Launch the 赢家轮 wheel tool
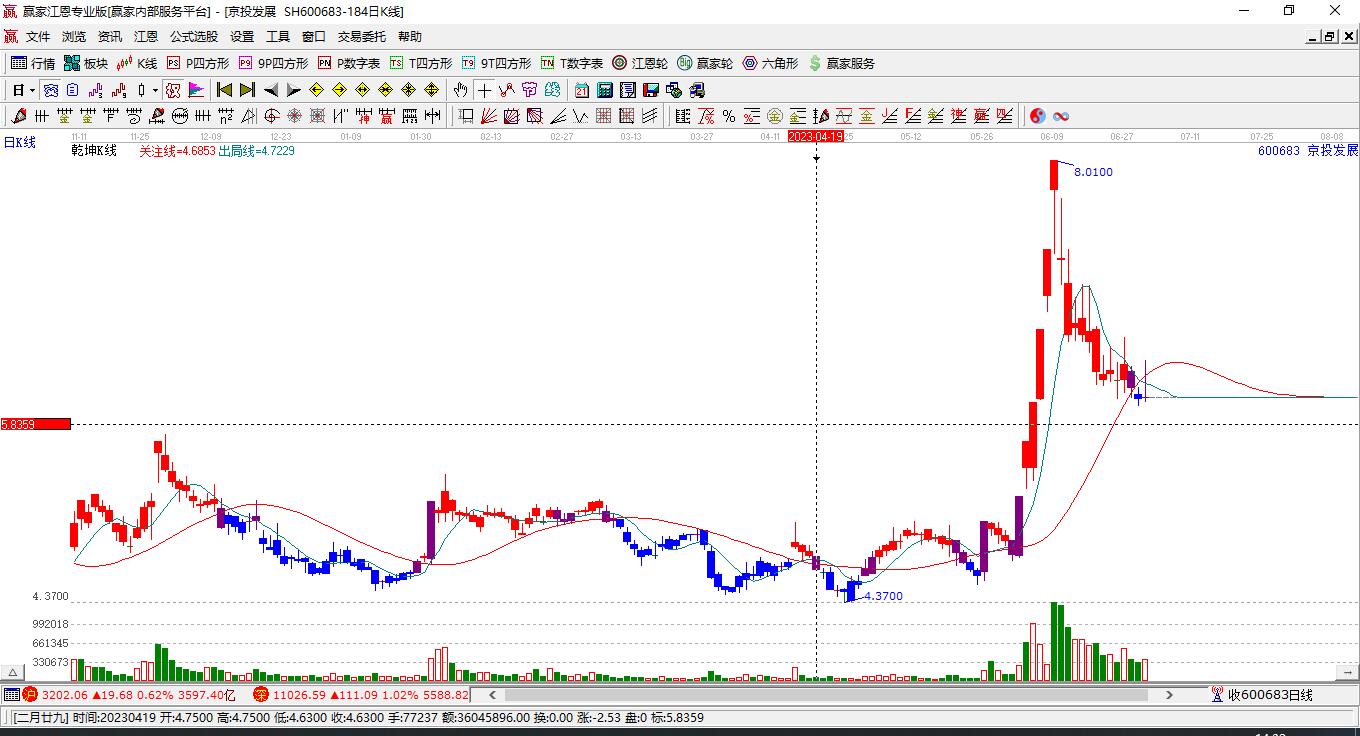Image resolution: width=1360 pixels, height=736 pixels. click(705, 63)
